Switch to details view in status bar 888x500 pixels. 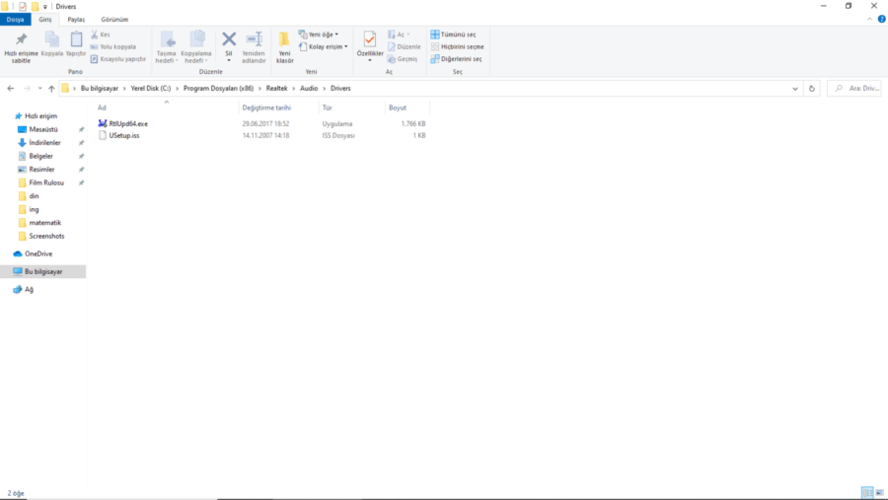(867, 493)
